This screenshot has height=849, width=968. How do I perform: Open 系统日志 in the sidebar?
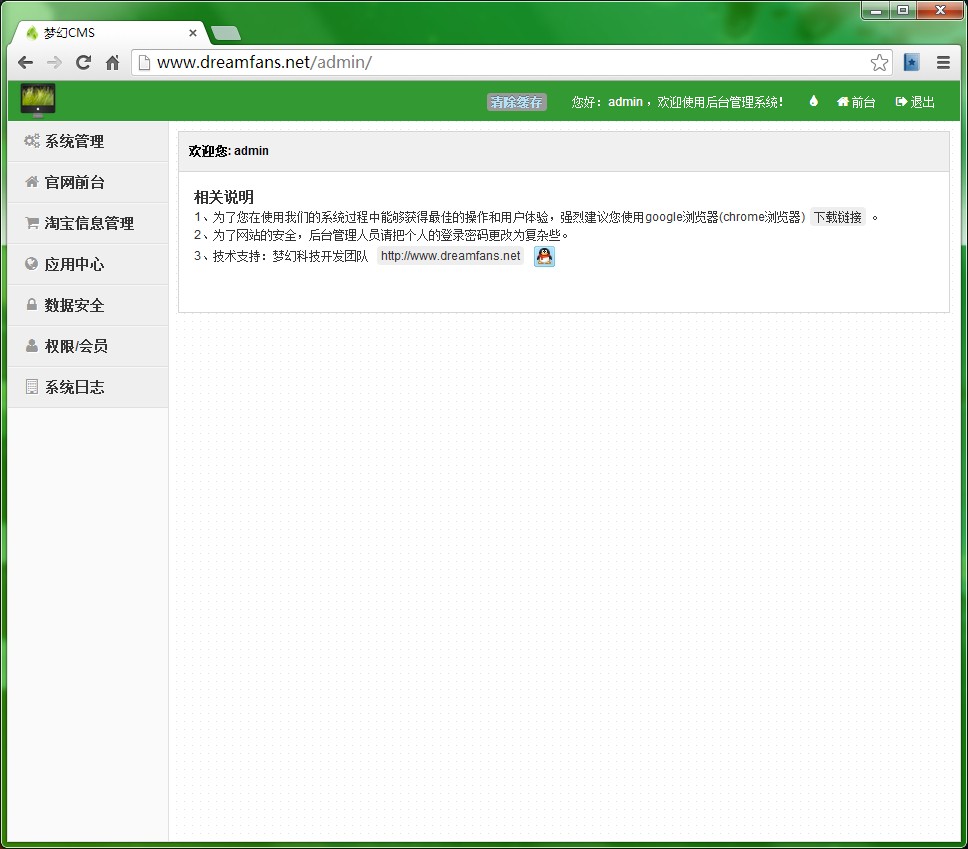pos(88,387)
